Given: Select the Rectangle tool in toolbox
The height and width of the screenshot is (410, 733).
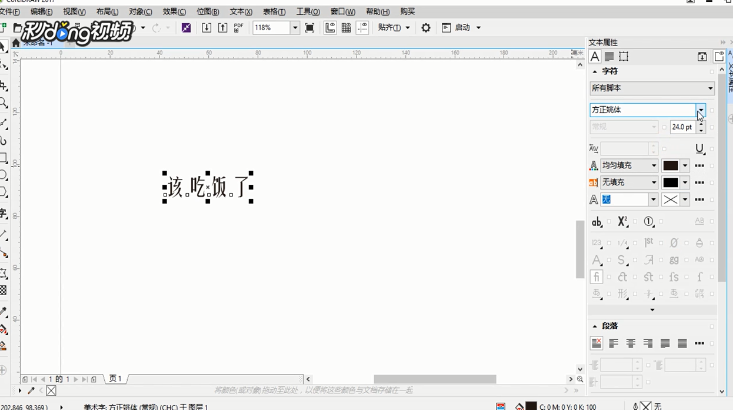Looking at the screenshot, I should pos(3,158).
